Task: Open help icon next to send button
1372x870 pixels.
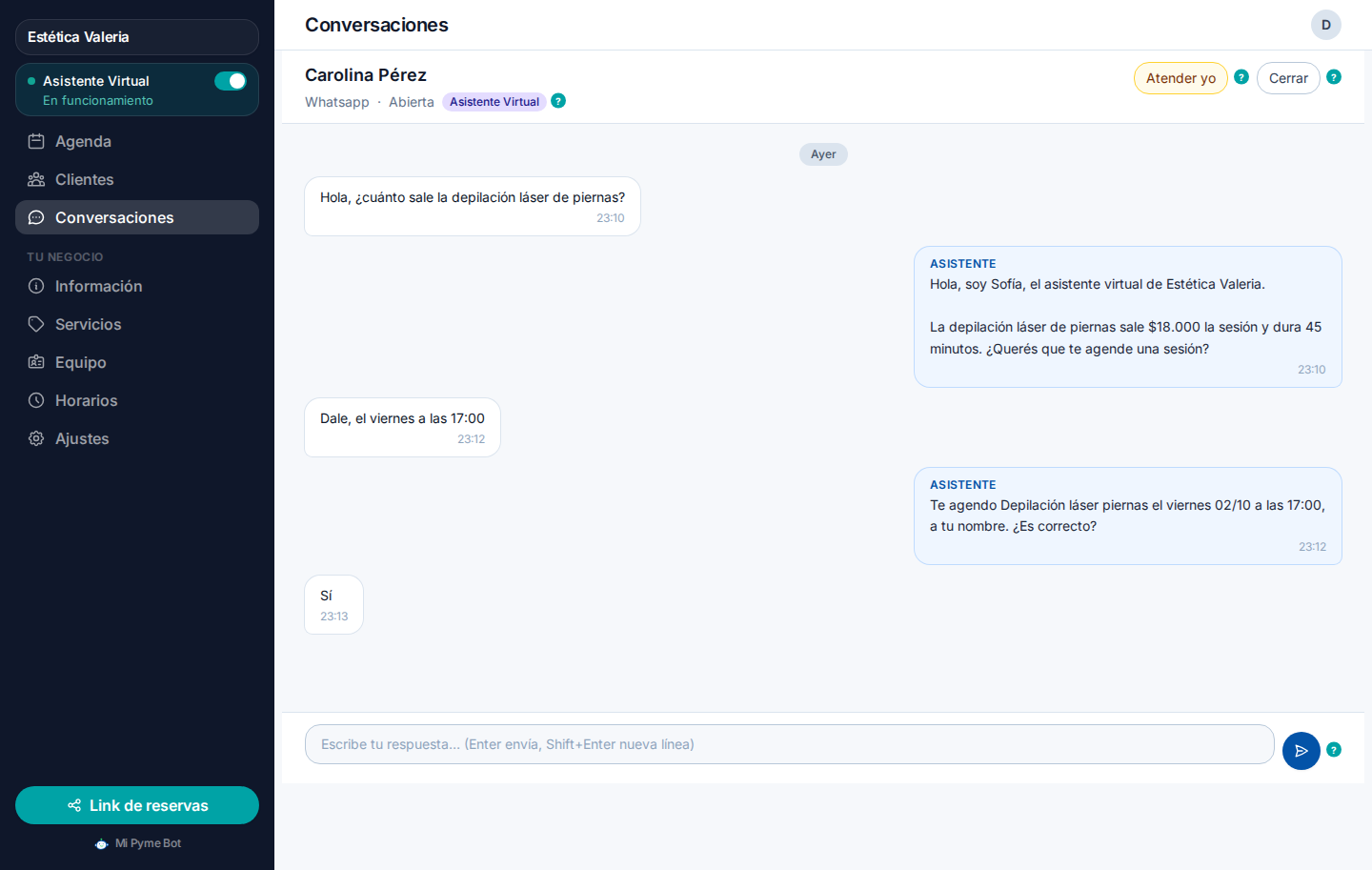Action: (x=1334, y=750)
